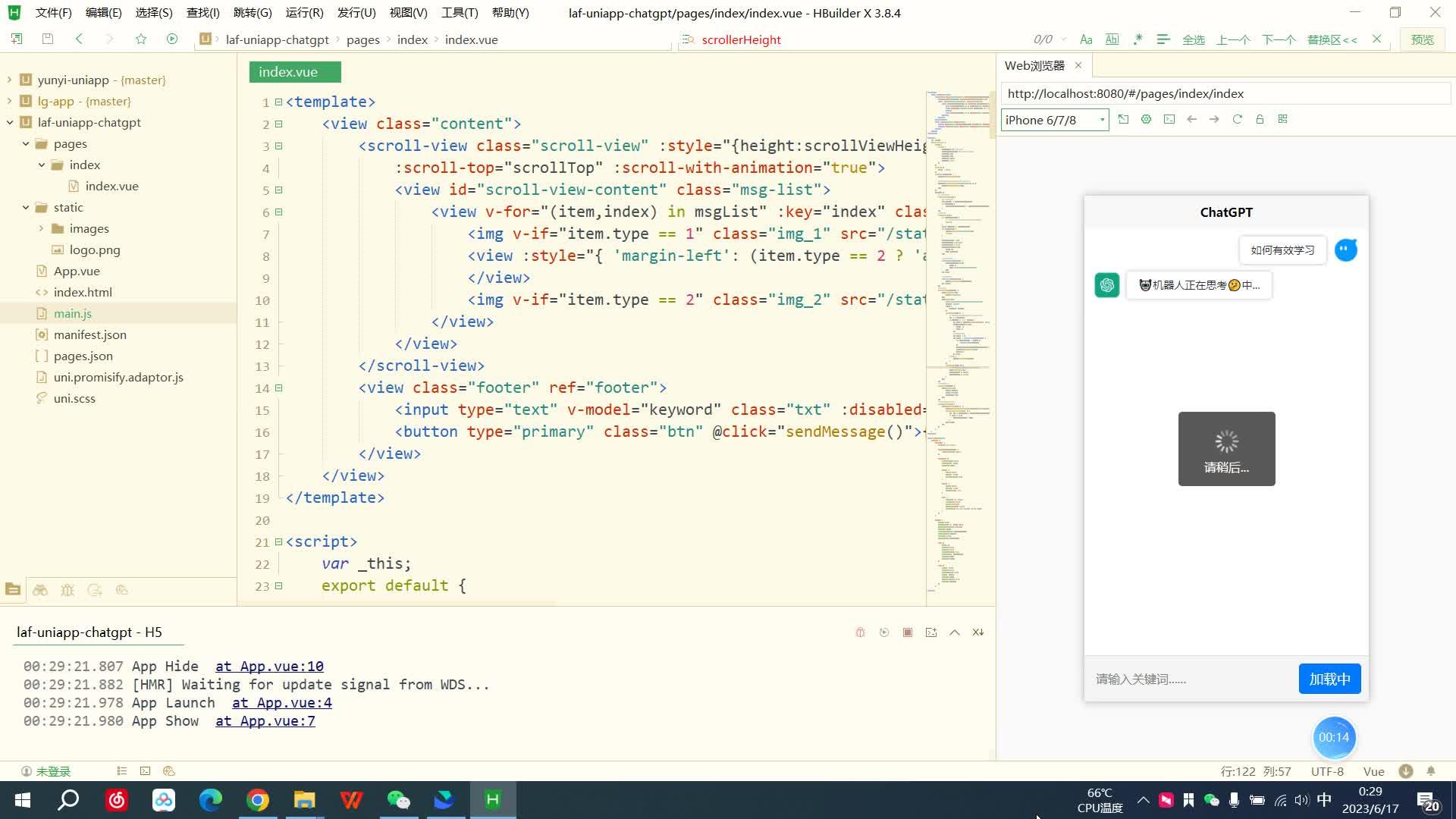
Task: Click the App.vue:10 console link
Action: (x=269, y=666)
